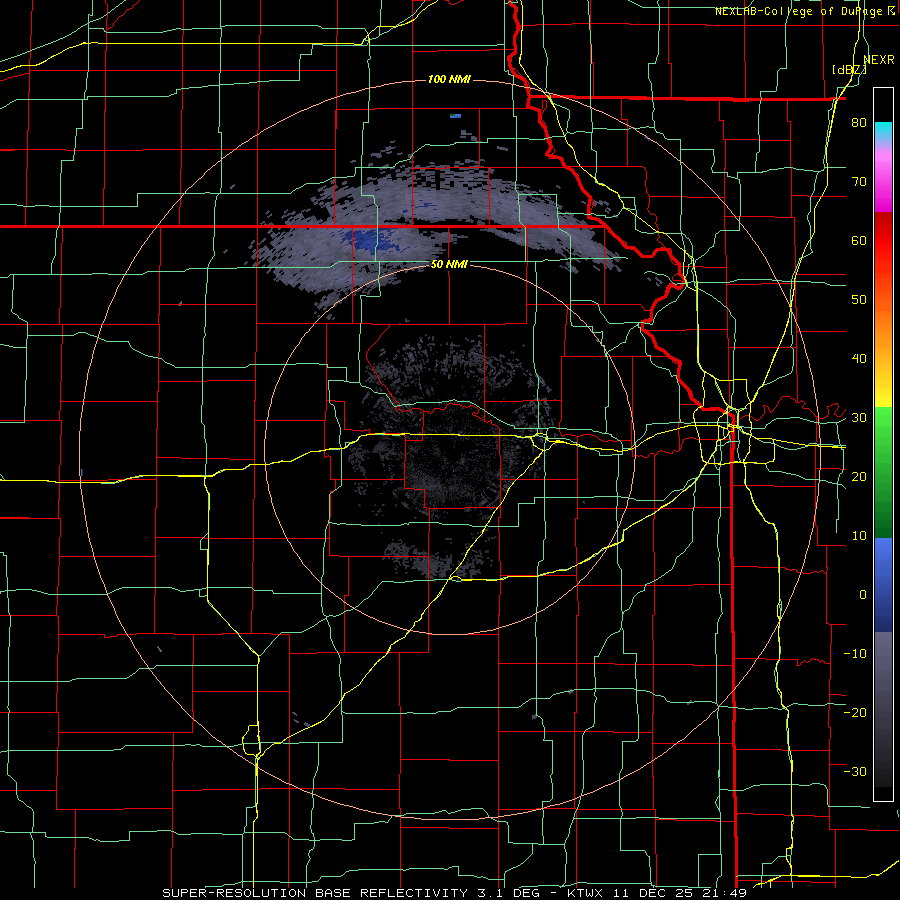The width and height of the screenshot is (900, 900).
Task: Click the 50 value on the dBZ scale
Action: tap(859, 300)
